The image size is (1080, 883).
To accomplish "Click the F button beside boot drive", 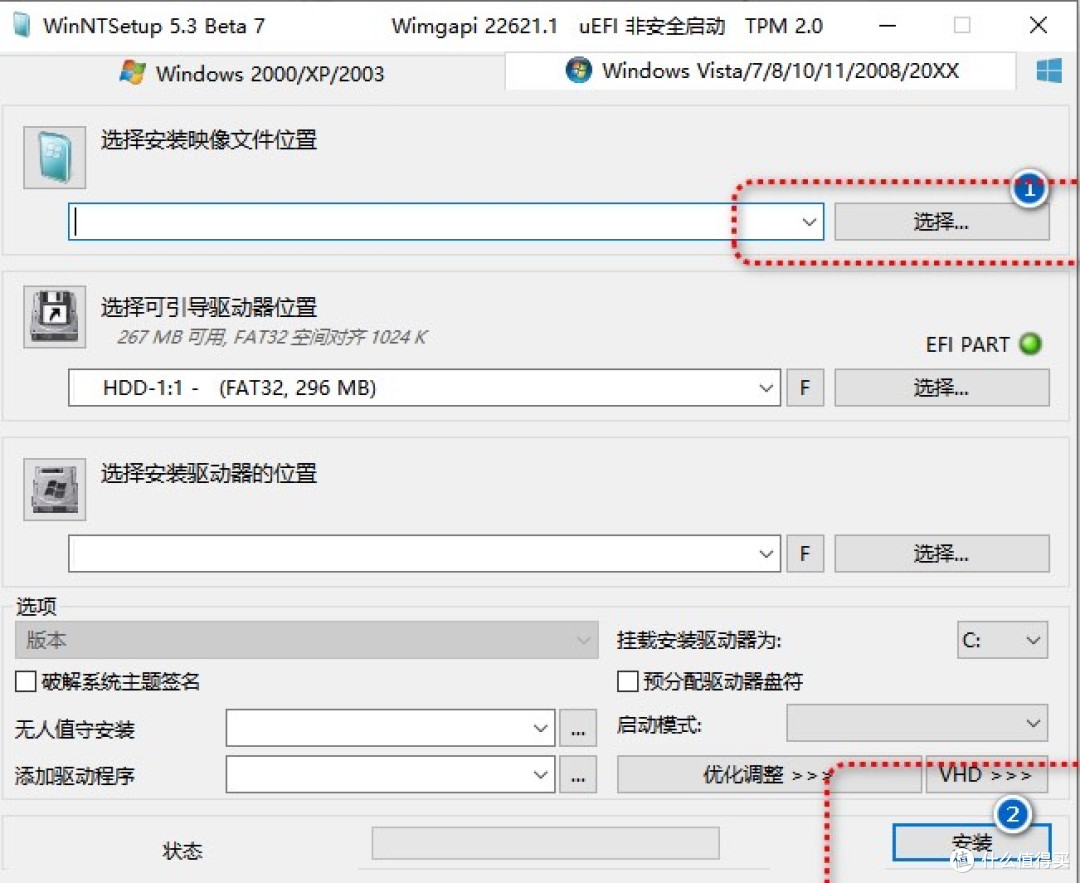I will 805,388.
